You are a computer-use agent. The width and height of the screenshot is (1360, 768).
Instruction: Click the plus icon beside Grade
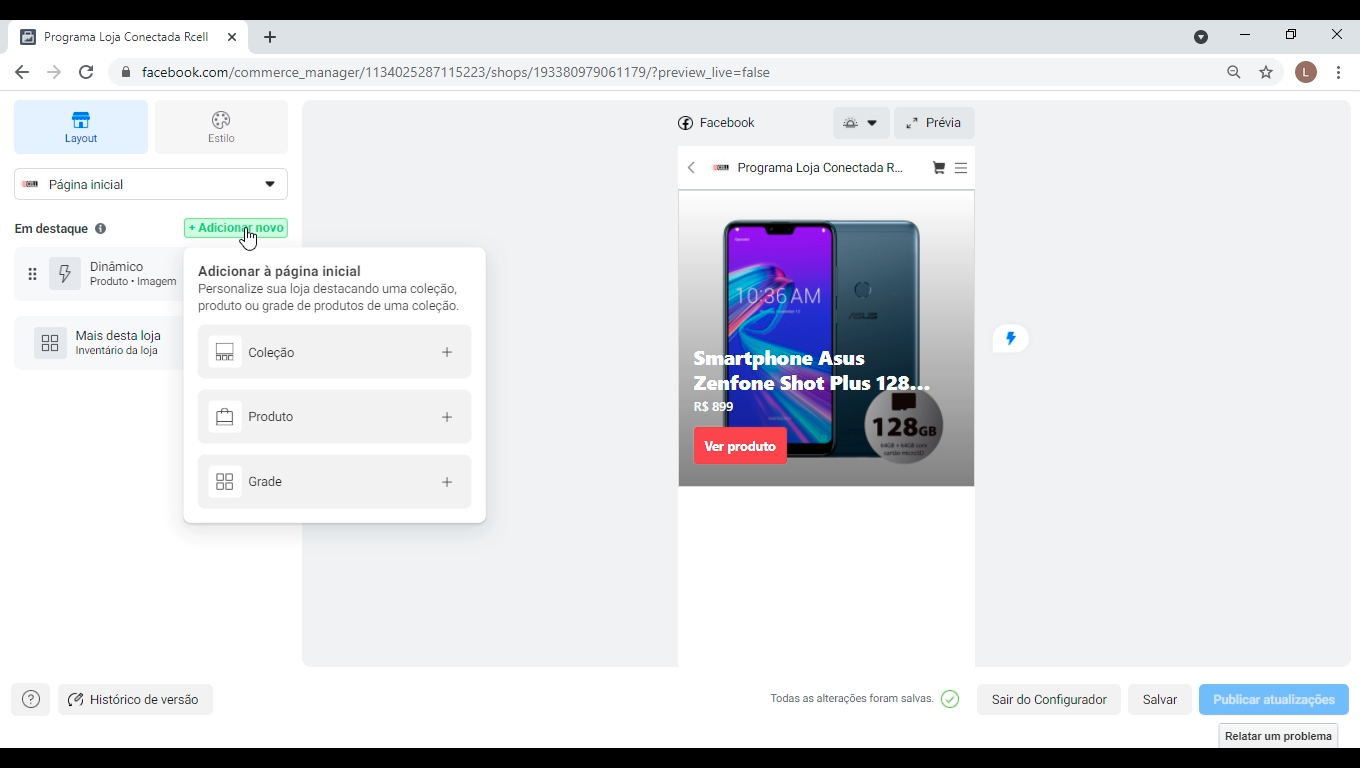click(447, 482)
